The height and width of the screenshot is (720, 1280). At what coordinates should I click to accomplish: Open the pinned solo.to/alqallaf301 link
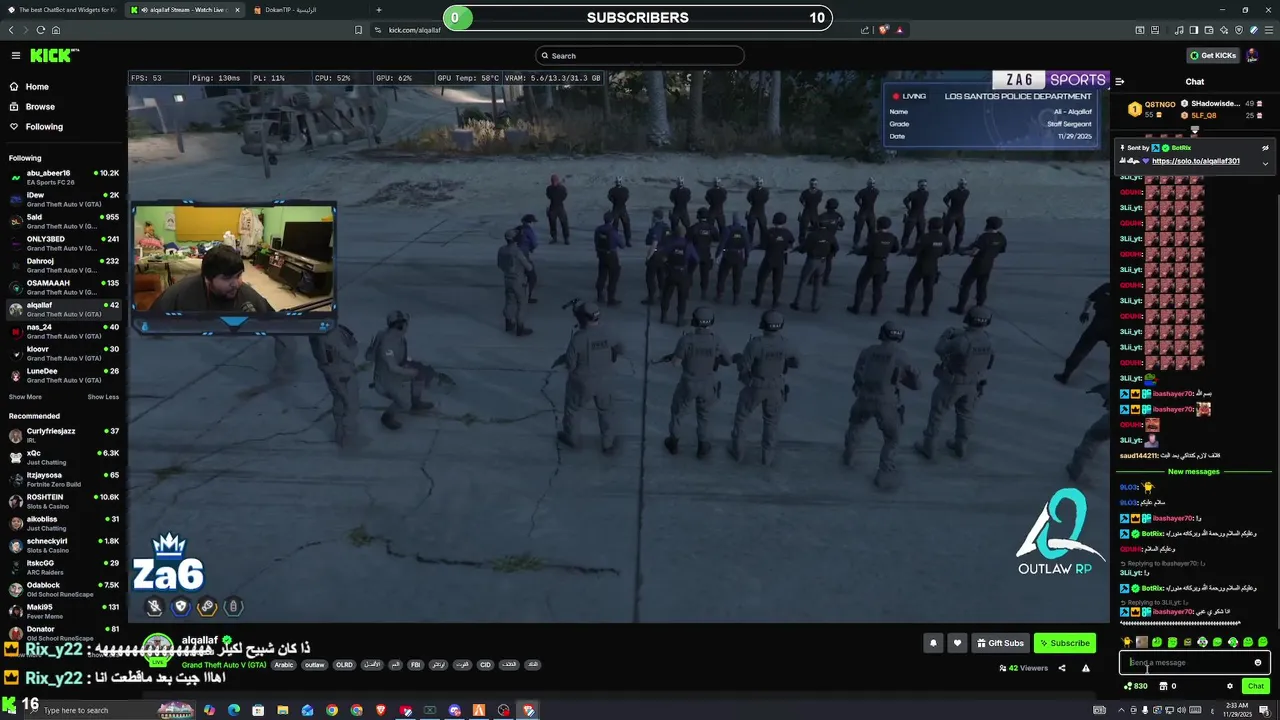point(1195,161)
